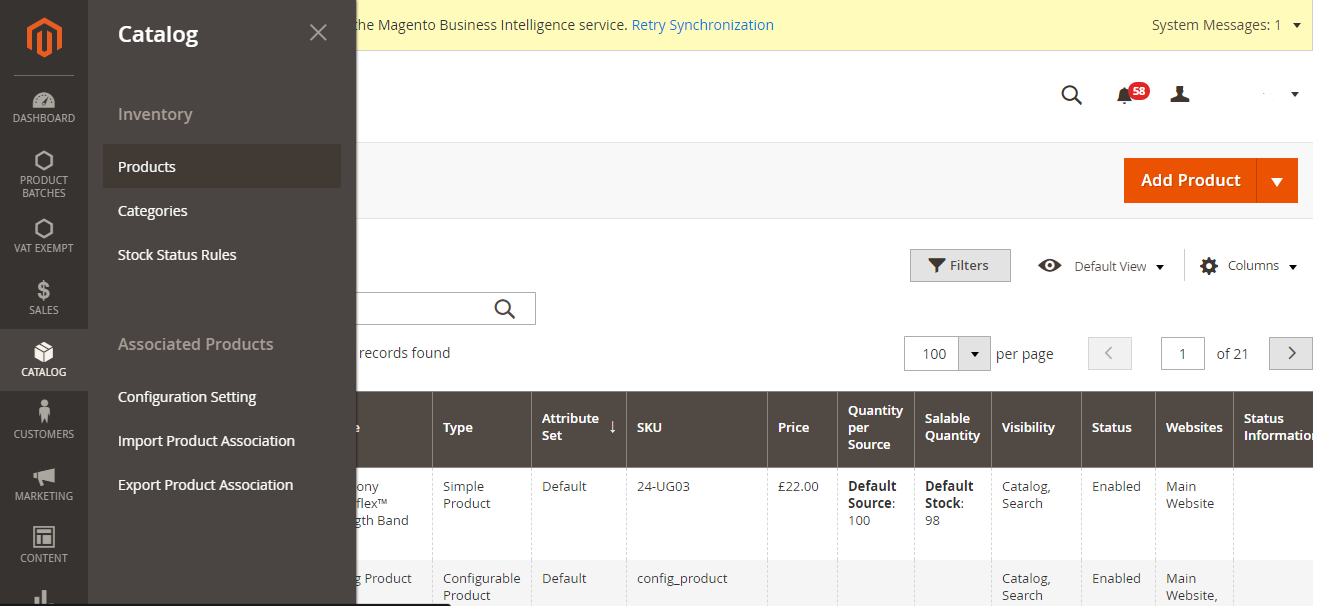Open the Sales dollar icon menu
Screen dimensions: 1335x606
click(x=44, y=298)
